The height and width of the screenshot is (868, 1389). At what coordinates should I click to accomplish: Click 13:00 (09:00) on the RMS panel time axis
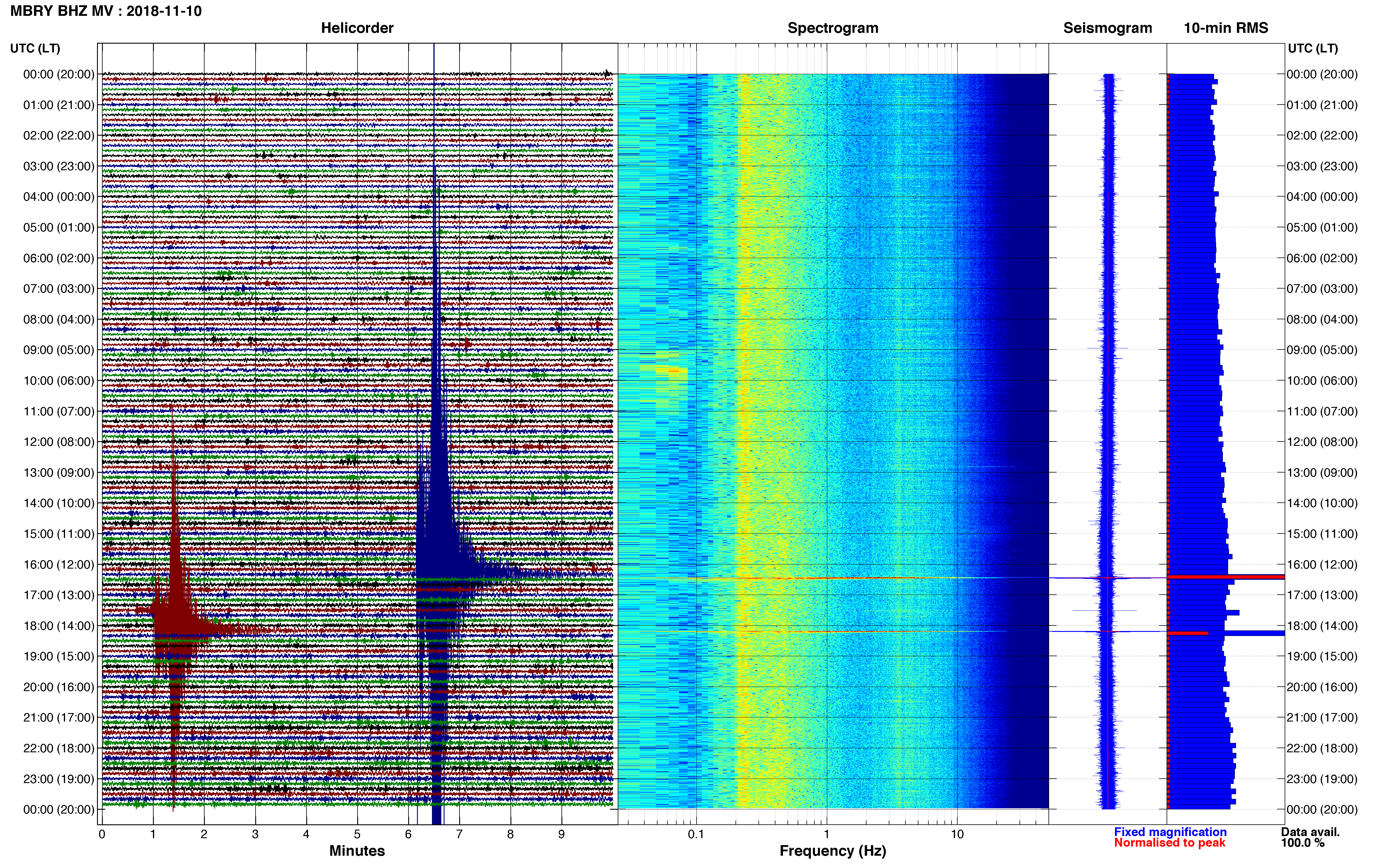(x=1322, y=473)
